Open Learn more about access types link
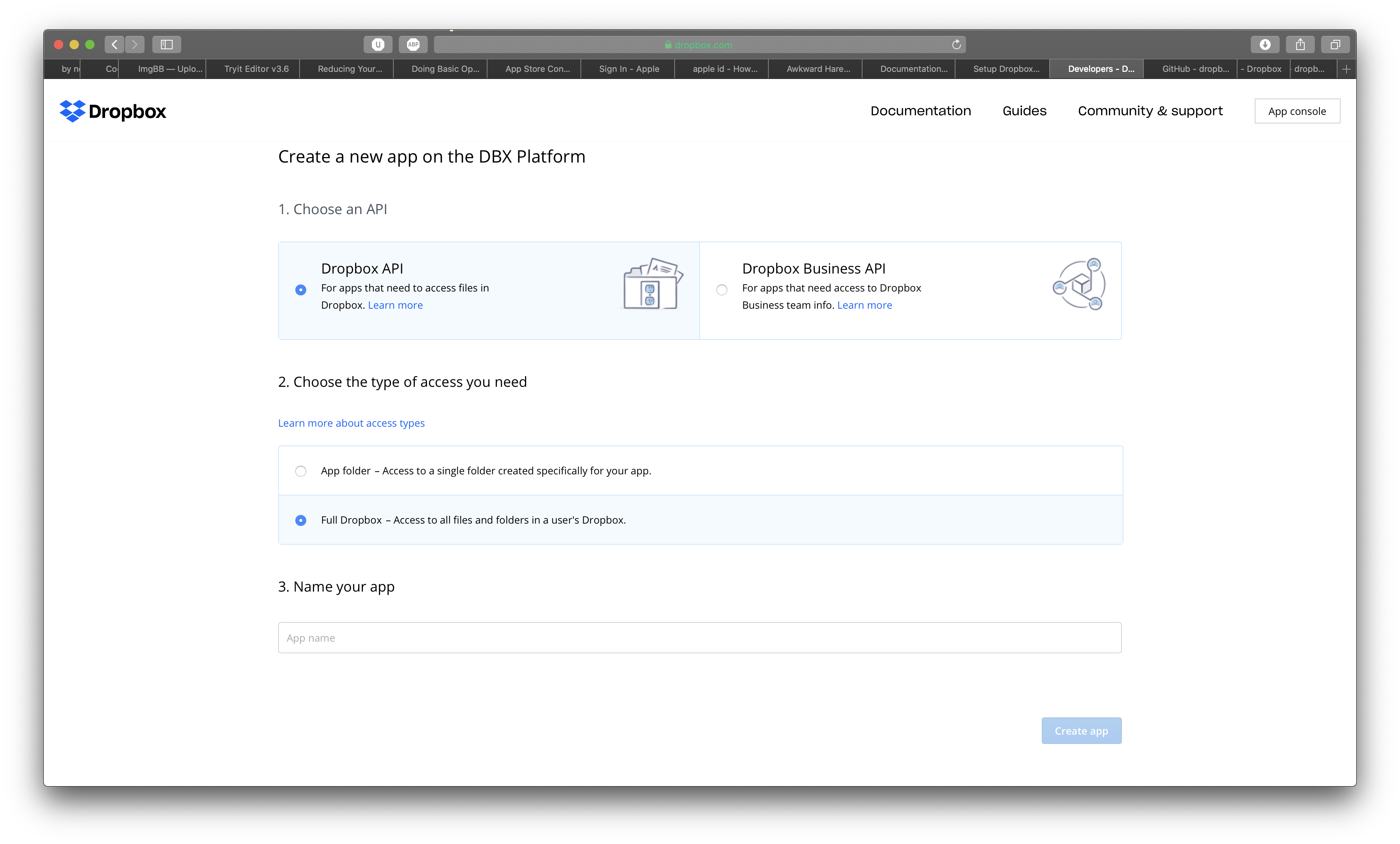 click(x=351, y=423)
